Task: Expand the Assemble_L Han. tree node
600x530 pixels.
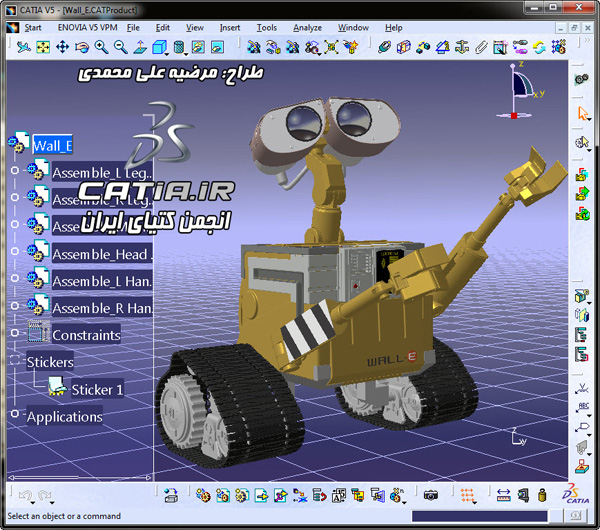Action: click(15, 278)
